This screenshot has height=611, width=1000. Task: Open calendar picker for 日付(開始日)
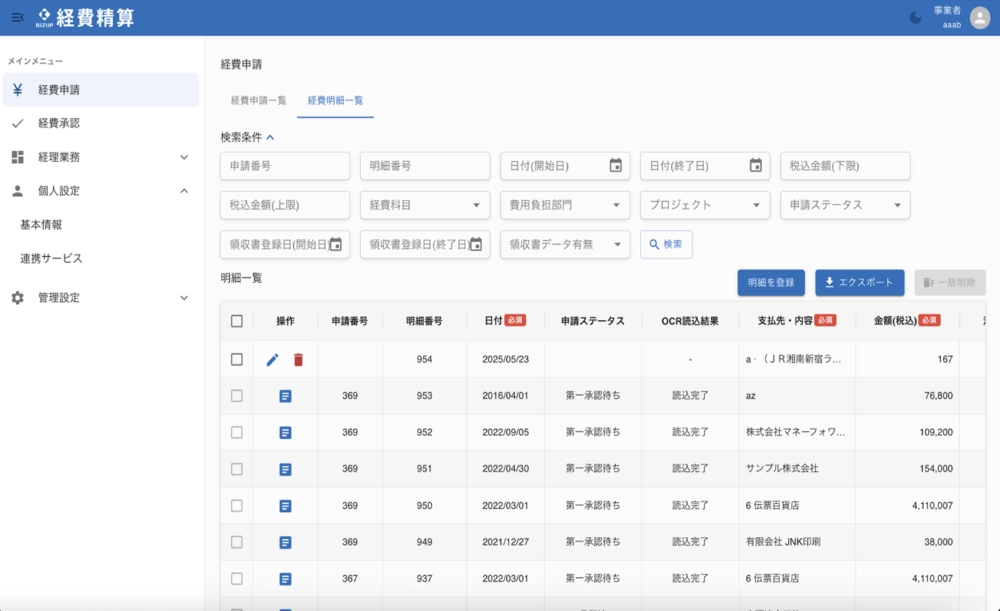pyautogui.click(x=615, y=166)
